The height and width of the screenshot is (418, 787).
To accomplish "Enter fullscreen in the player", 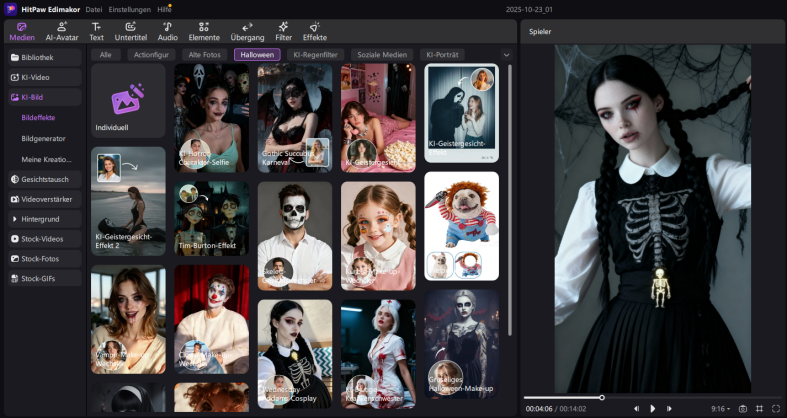I will click(775, 408).
